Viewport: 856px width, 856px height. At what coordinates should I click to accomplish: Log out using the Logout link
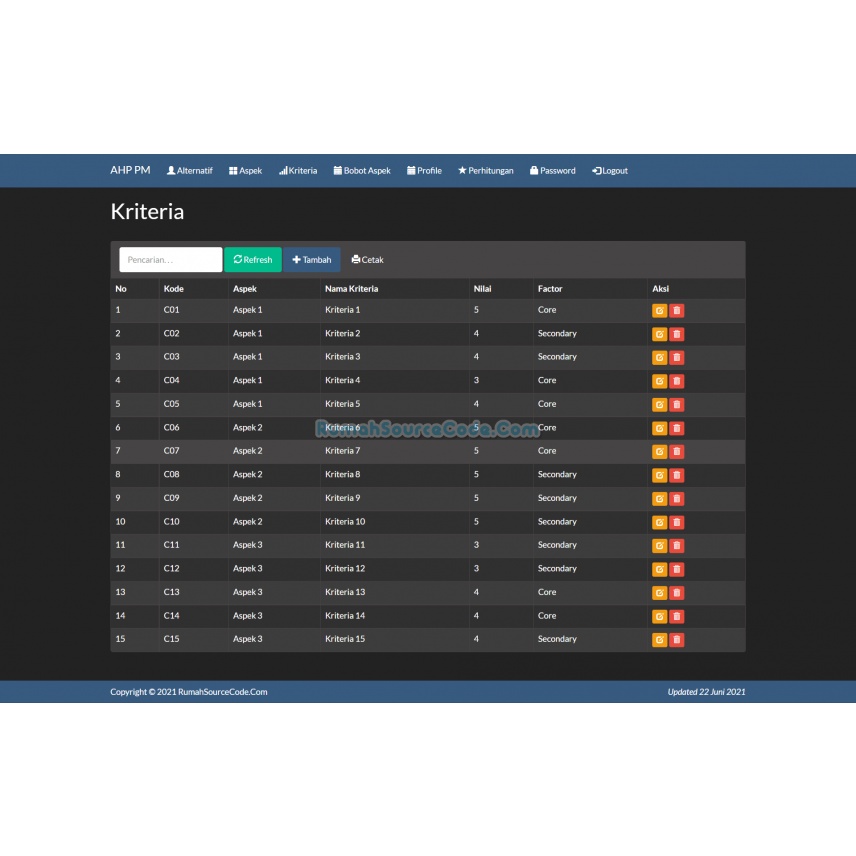610,171
